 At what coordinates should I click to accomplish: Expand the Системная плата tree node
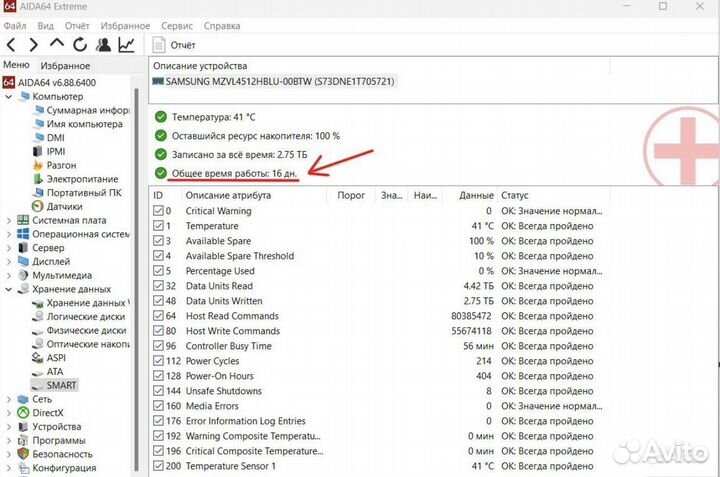(x=9, y=220)
